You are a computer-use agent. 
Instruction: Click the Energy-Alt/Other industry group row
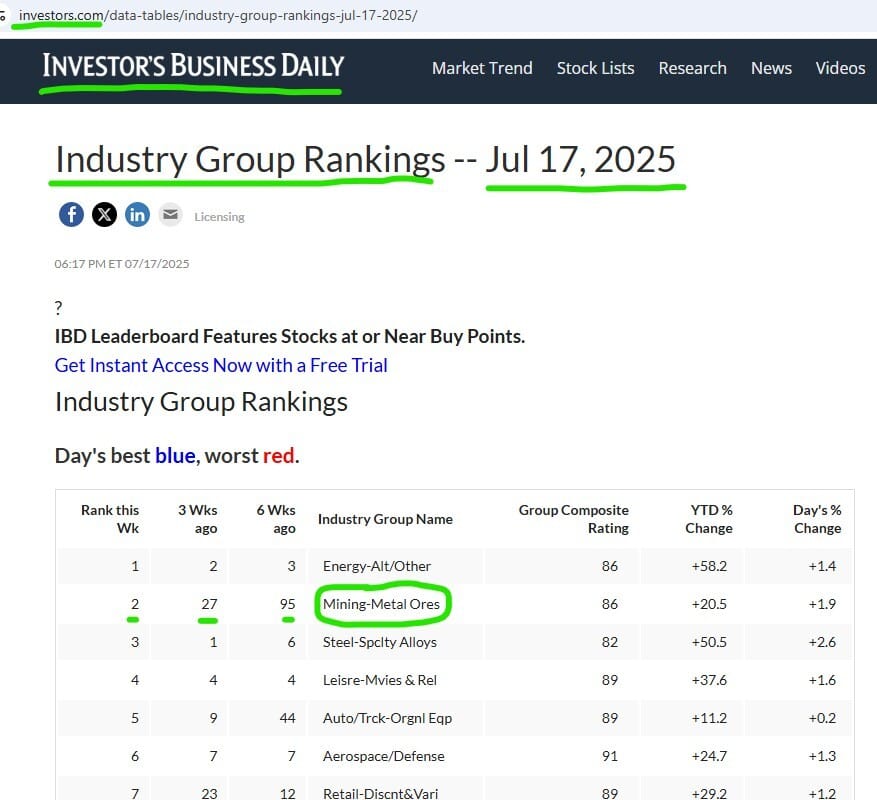(456, 566)
